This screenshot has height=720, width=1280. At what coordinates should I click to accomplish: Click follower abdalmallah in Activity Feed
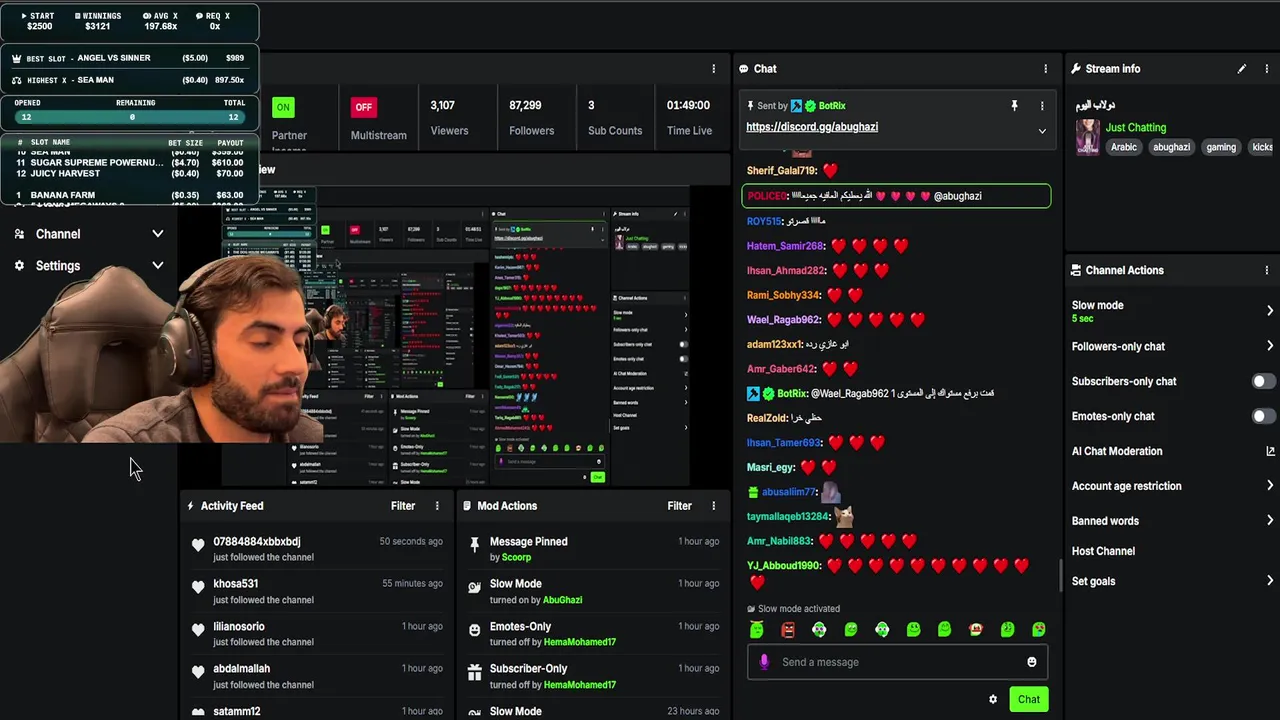(x=242, y=669)
